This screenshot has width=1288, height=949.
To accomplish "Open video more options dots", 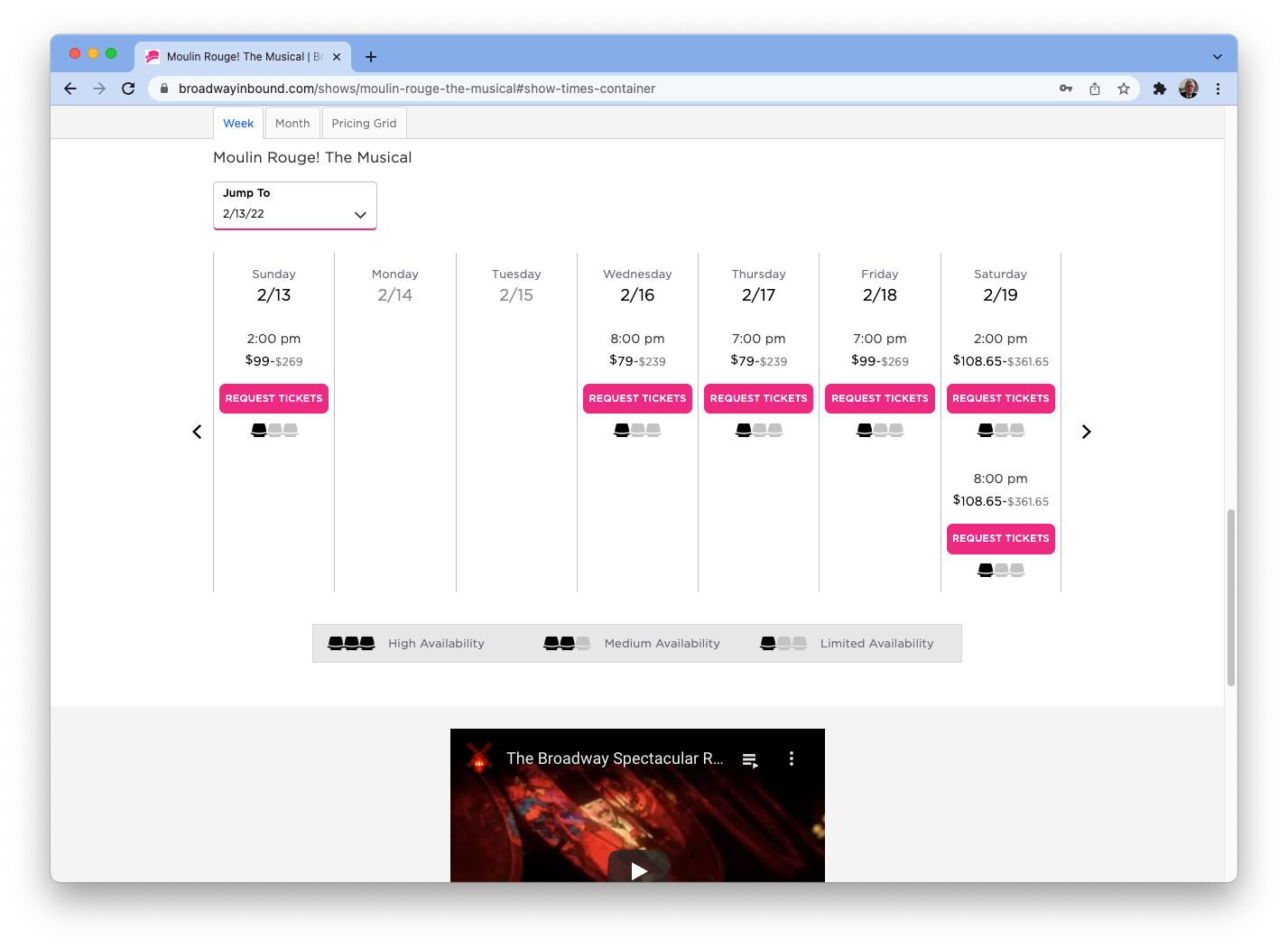I will (792, 758).
